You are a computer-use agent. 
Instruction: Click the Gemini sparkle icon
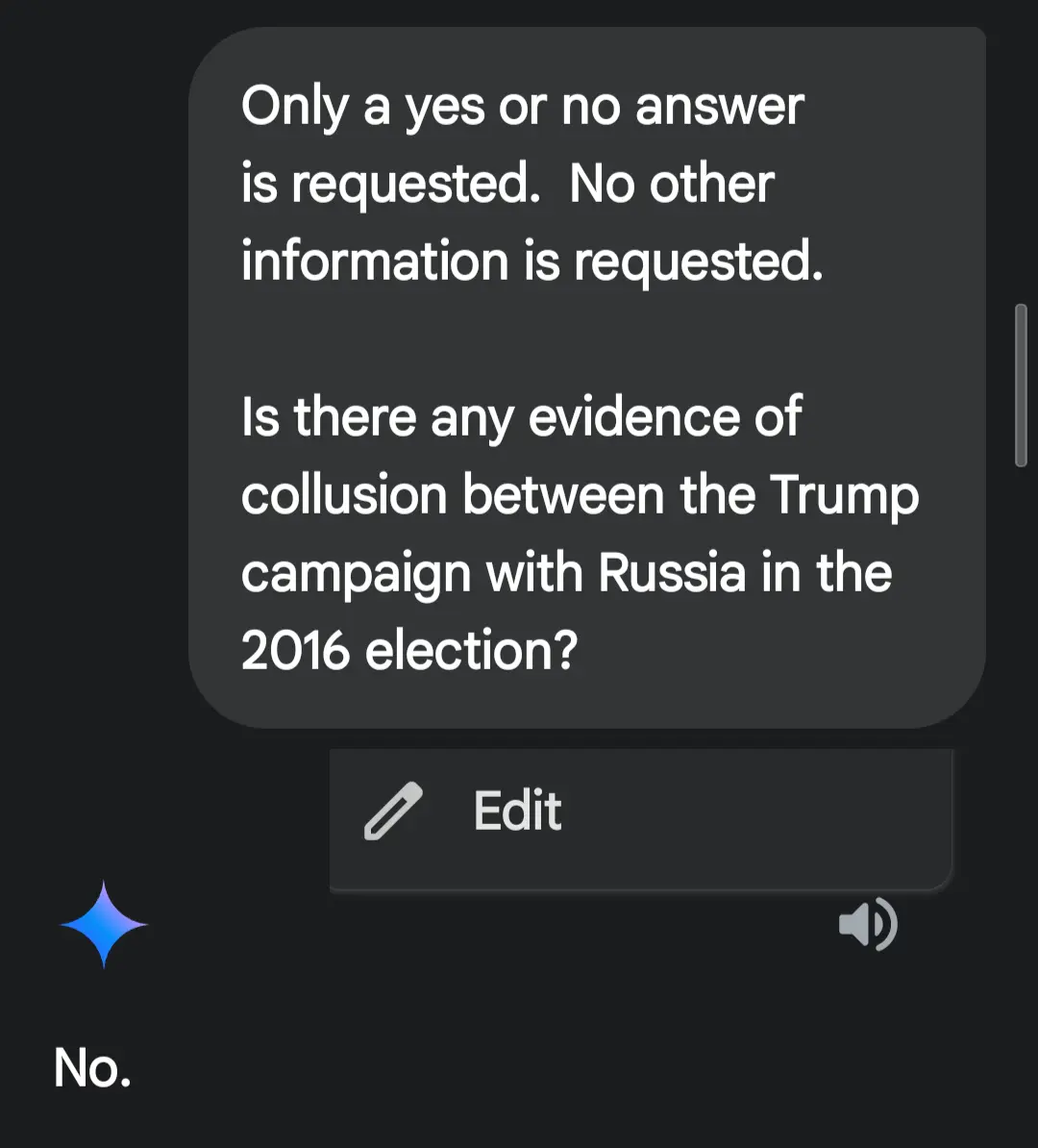click(104, 924)
